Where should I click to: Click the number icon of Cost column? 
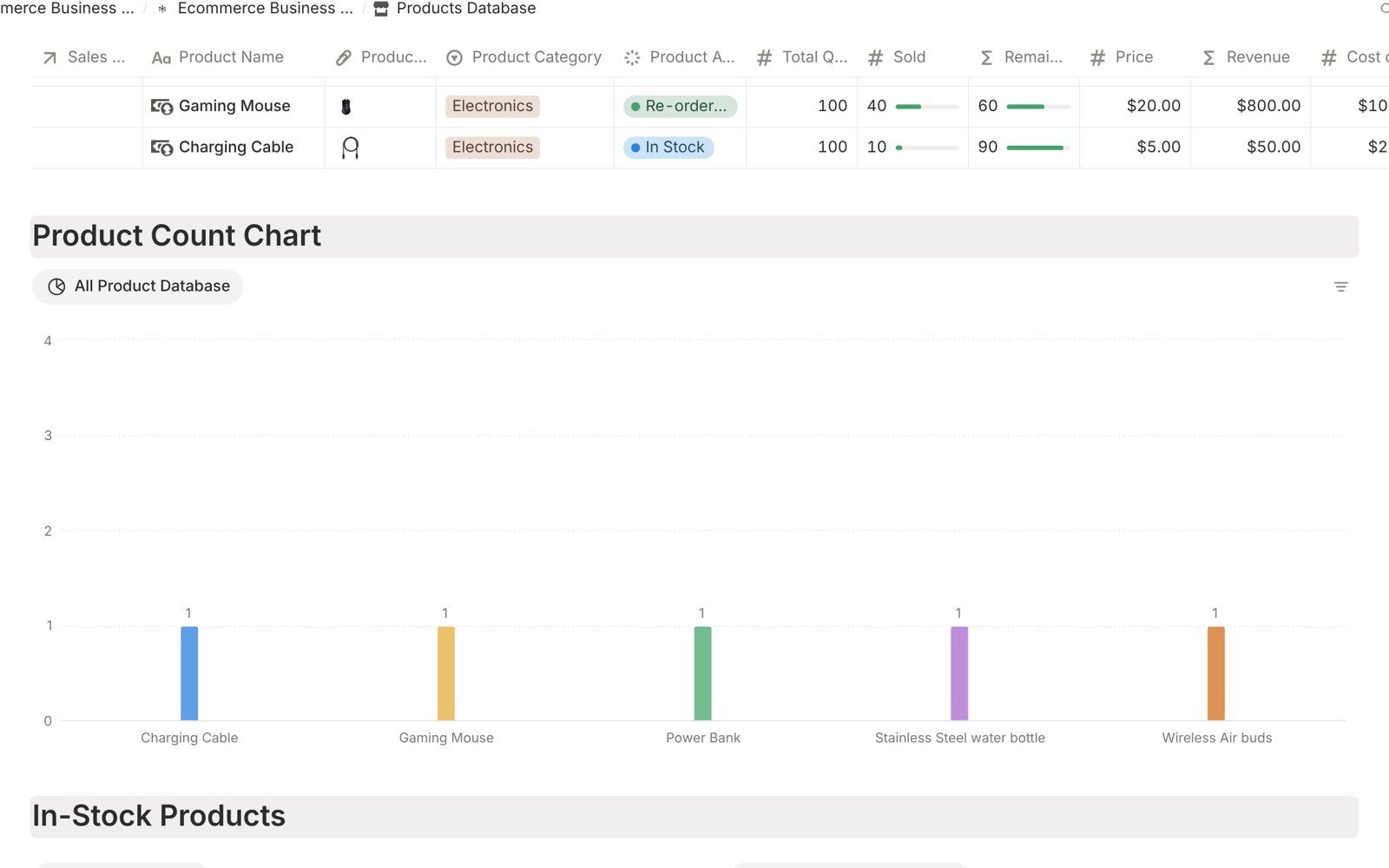pyautogui.click(x=1328, y=58)
